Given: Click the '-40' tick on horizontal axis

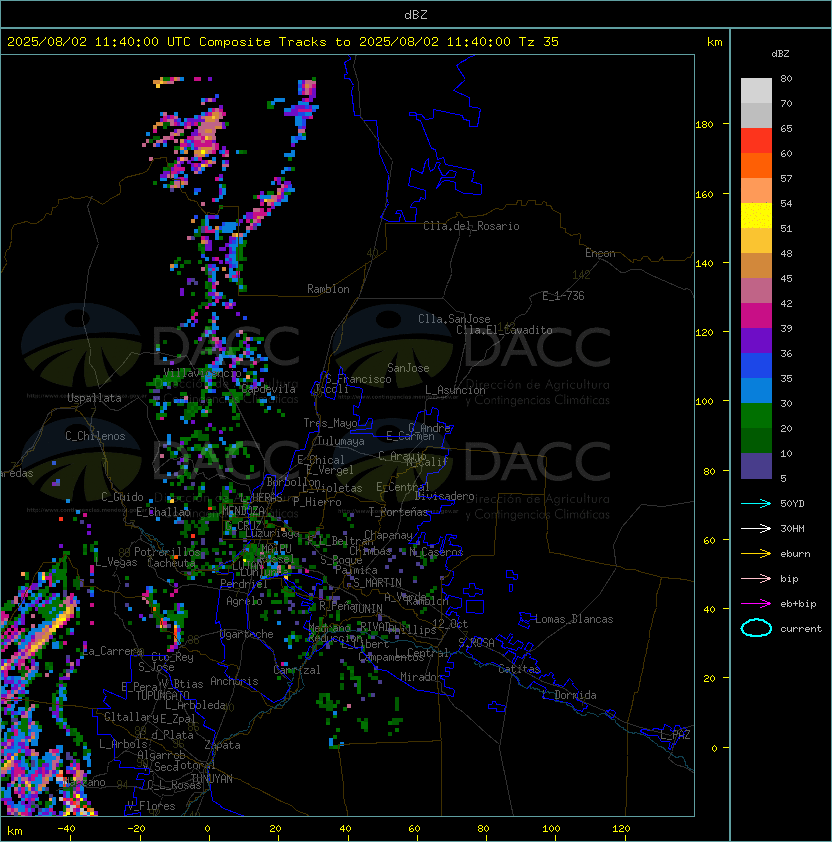Looking at the screenshot, I should pos(66,829).
